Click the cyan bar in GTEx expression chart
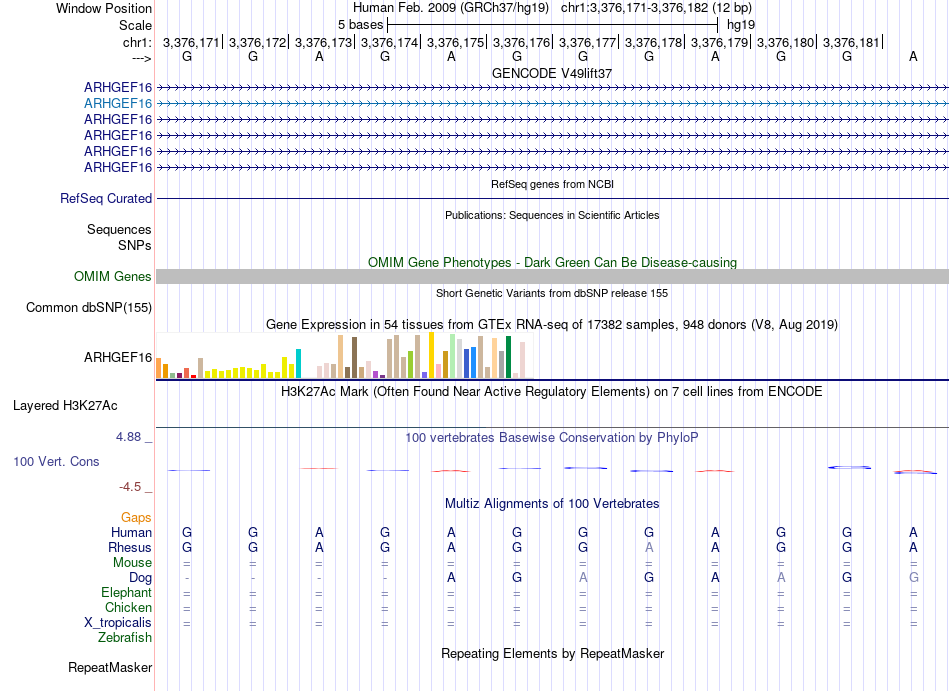The height and width of the screenshot is (691, 950). click(298, 363)
